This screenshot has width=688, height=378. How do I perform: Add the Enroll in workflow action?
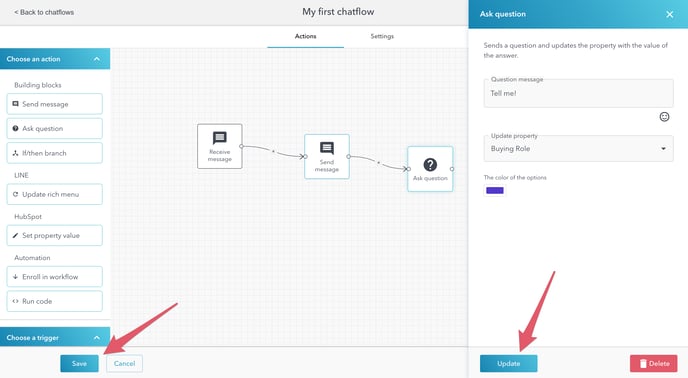pos(55,277)
